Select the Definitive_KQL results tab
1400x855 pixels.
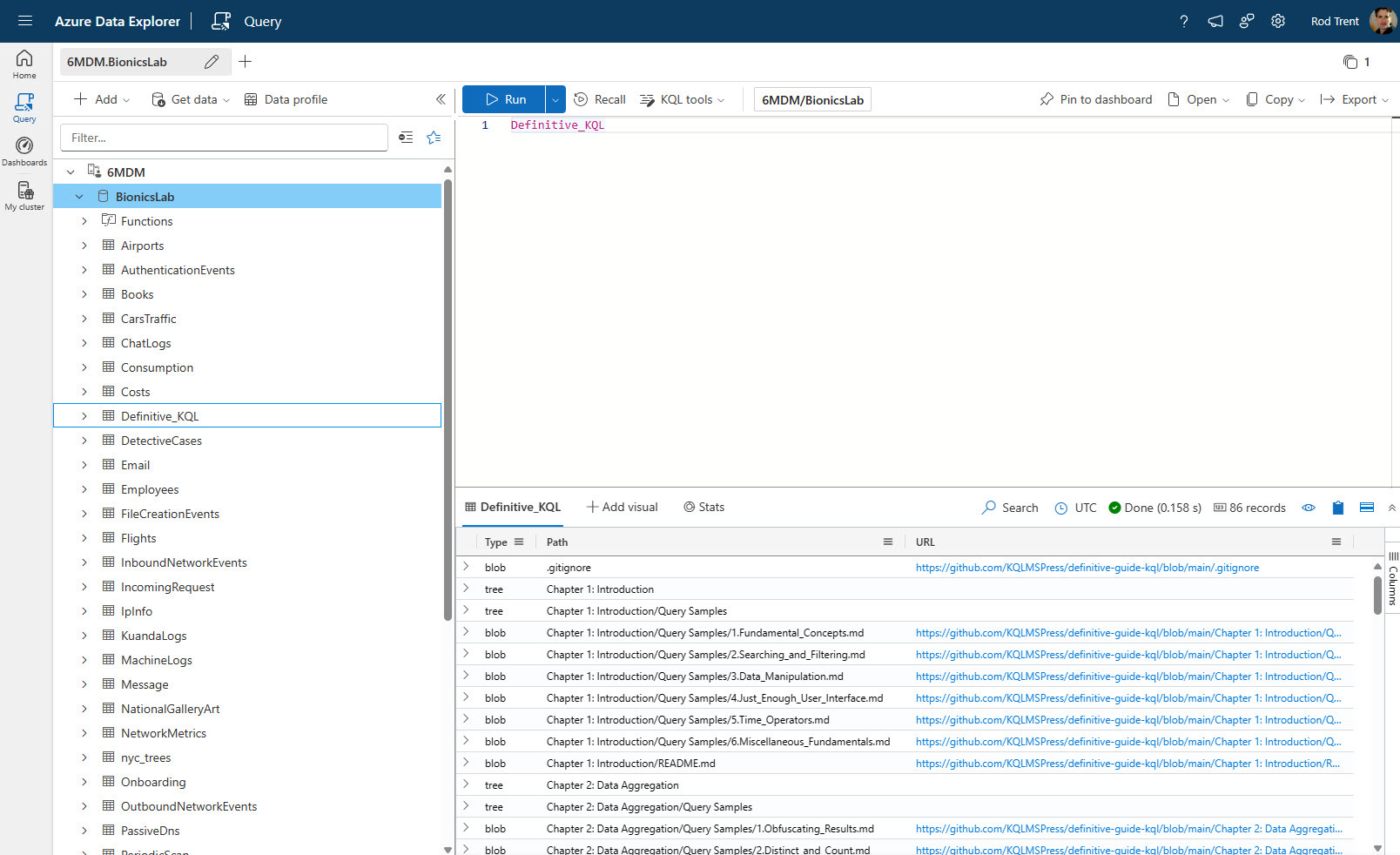click(512, 508)
